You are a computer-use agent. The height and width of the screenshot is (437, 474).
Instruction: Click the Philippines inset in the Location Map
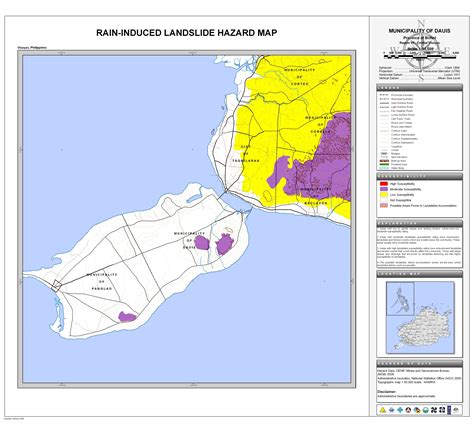pos(400,299)
